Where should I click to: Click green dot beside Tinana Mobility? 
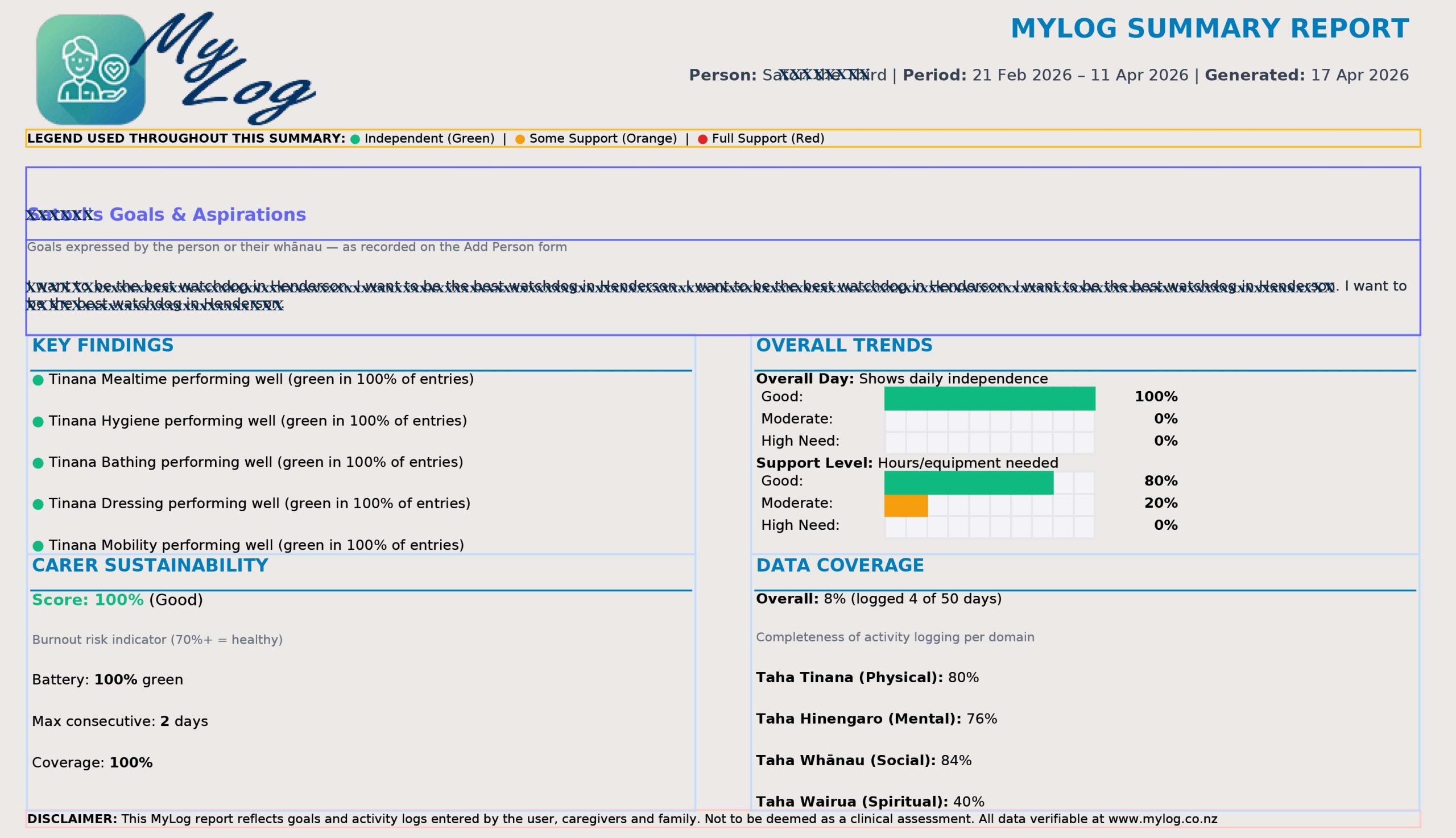click(x=38, y=546)
